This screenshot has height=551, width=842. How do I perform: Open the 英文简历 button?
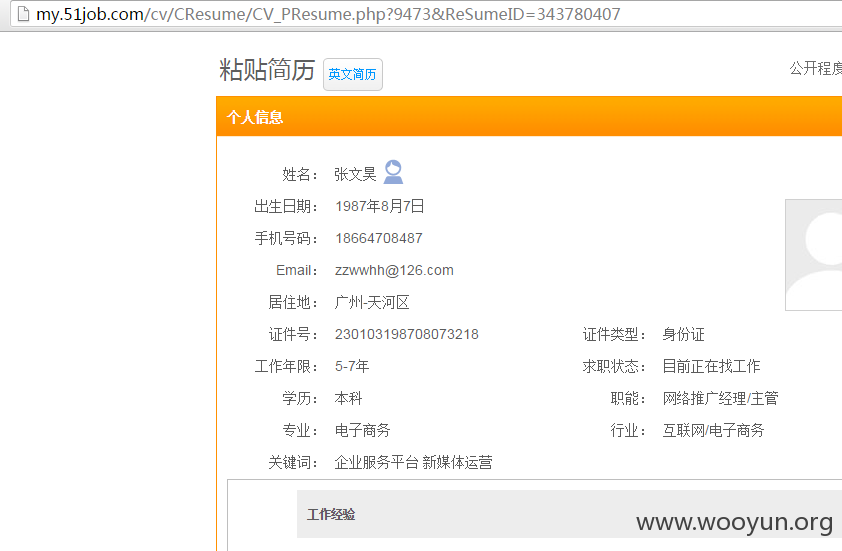tap(352, 74)
